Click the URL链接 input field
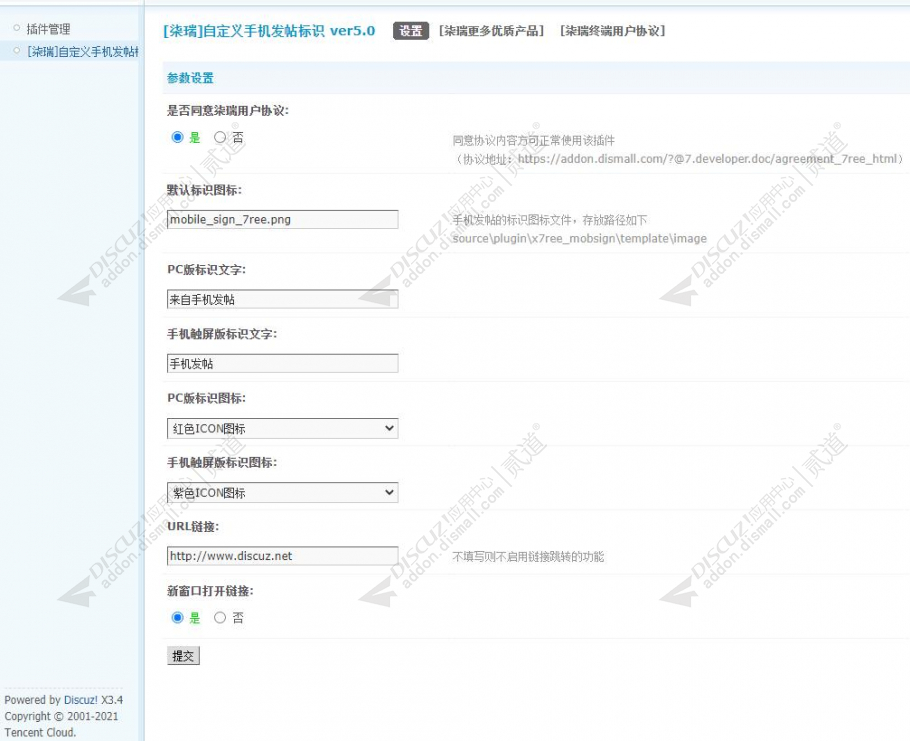910x741 pixels. coord(283,556)
